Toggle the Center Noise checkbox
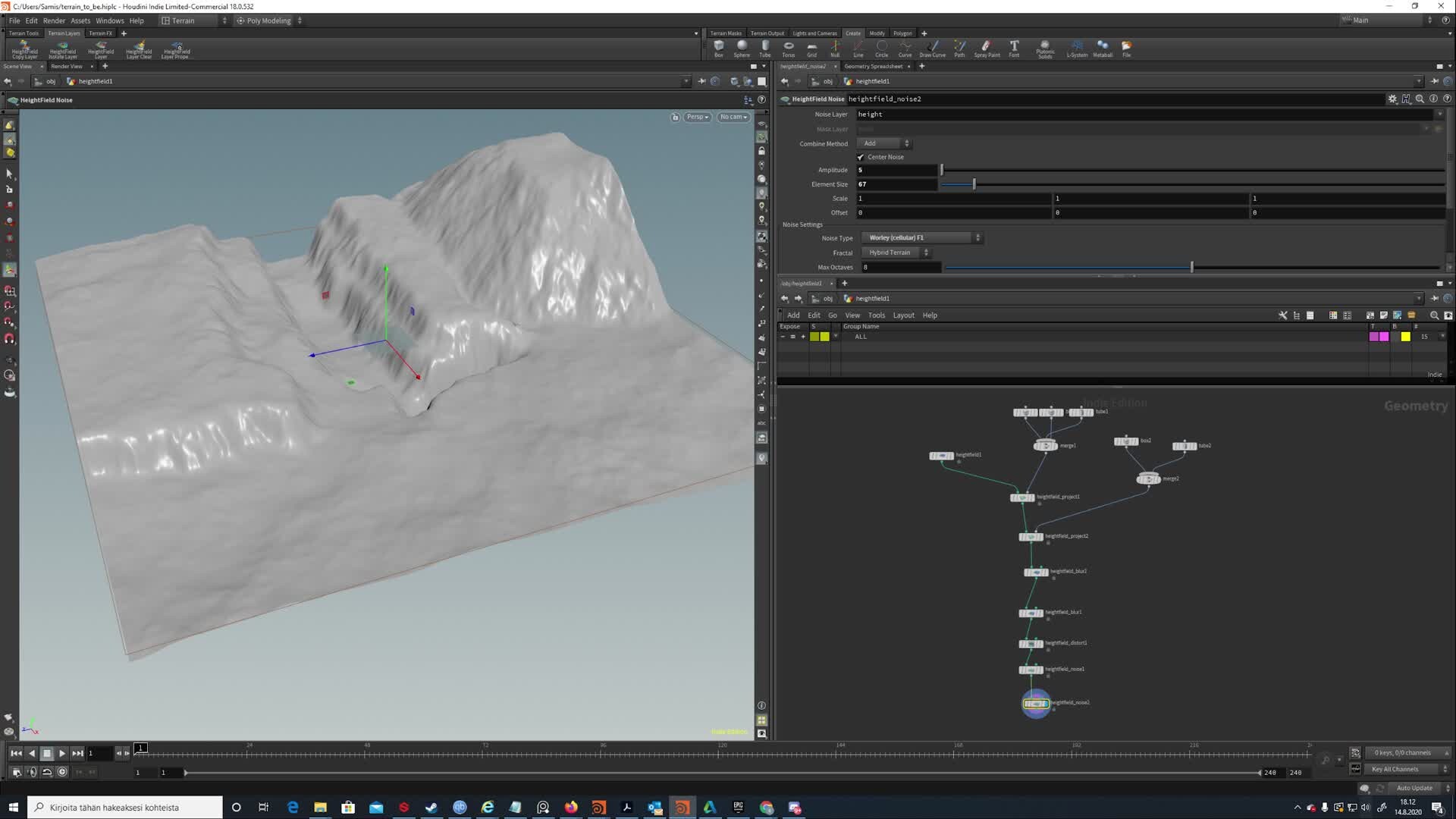1456x819 pixels. click(861, 157)
